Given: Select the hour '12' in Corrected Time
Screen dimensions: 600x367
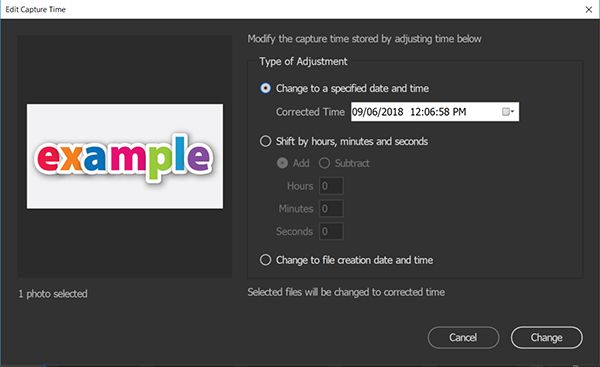Looking at the screenshot, I should (x=415, y=112).
